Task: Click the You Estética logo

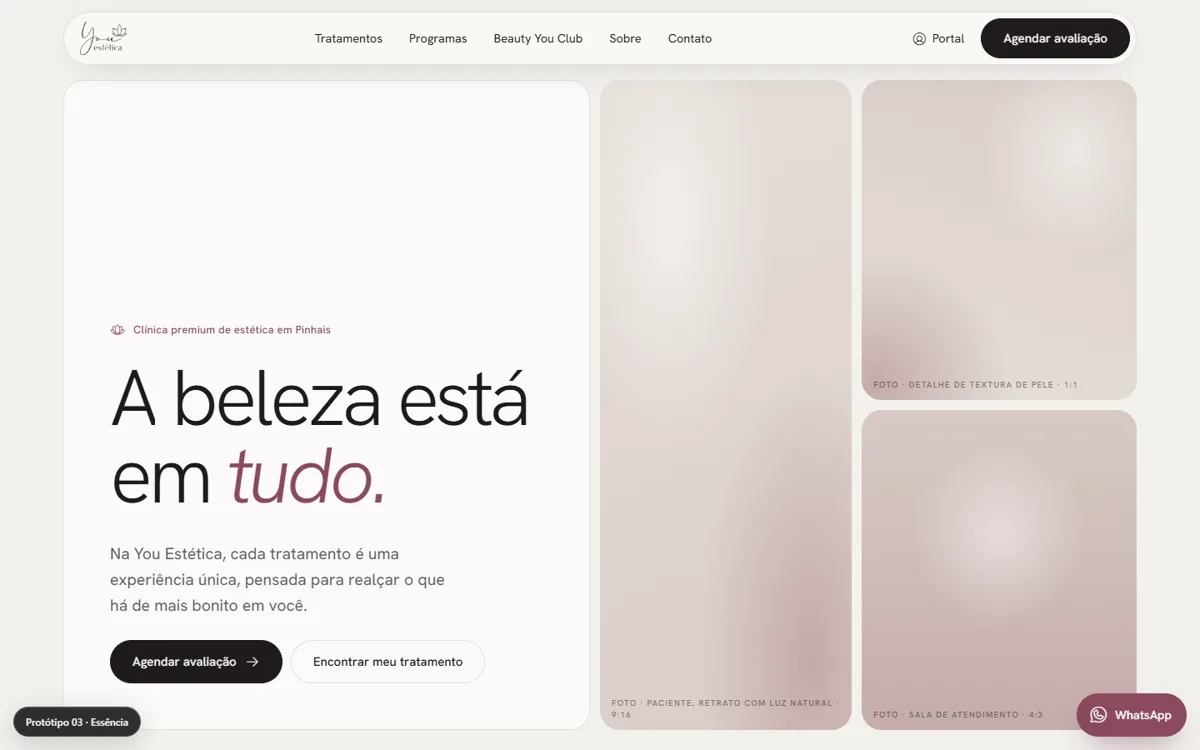Action: pos(104,38)
